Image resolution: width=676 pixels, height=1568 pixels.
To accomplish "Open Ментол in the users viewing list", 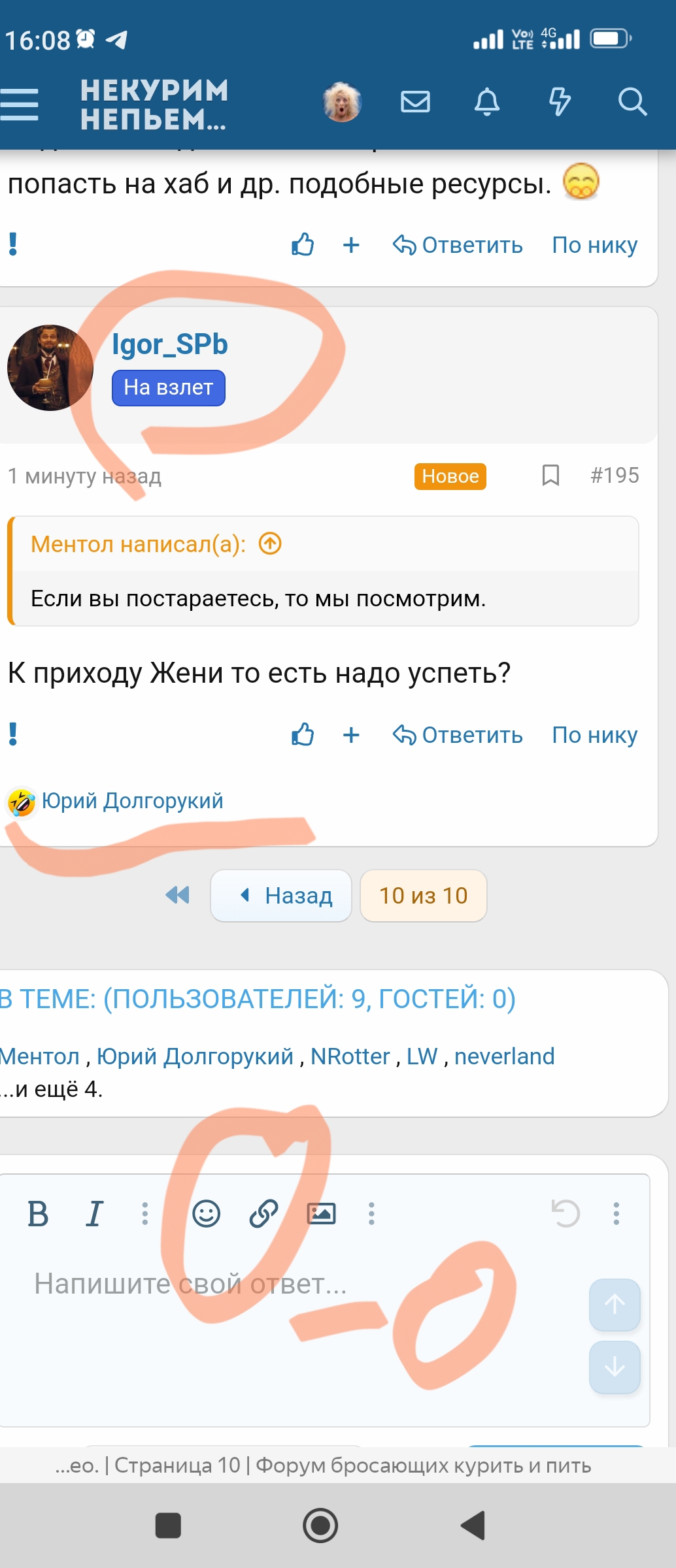I will [39, 1056].
